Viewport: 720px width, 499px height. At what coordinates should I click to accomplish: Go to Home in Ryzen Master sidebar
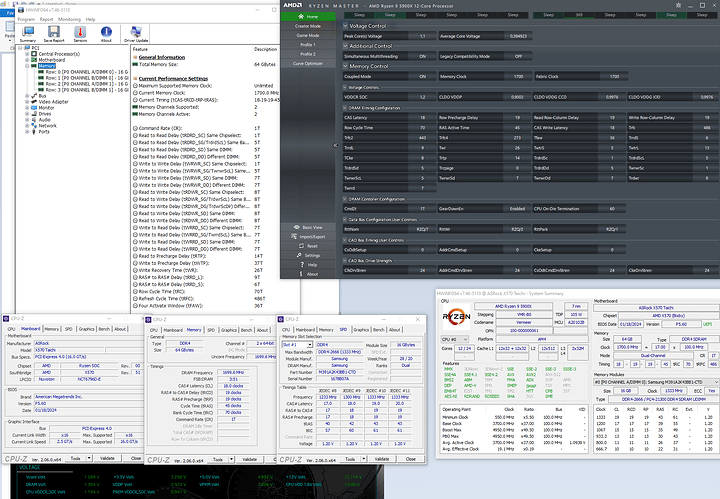[308, 17]
